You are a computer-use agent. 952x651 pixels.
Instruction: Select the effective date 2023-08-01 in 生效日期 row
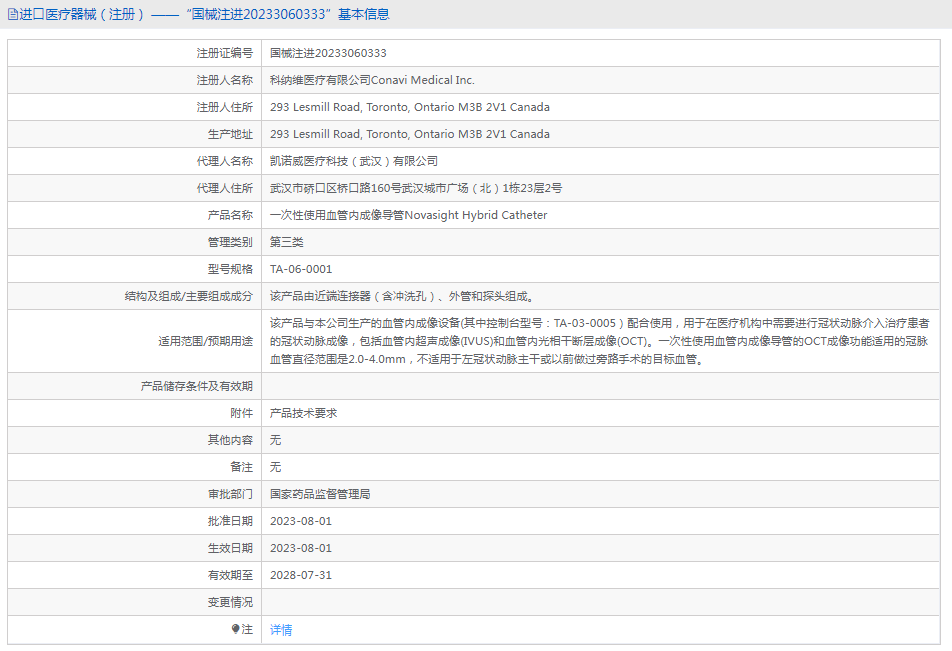point(301,548)
